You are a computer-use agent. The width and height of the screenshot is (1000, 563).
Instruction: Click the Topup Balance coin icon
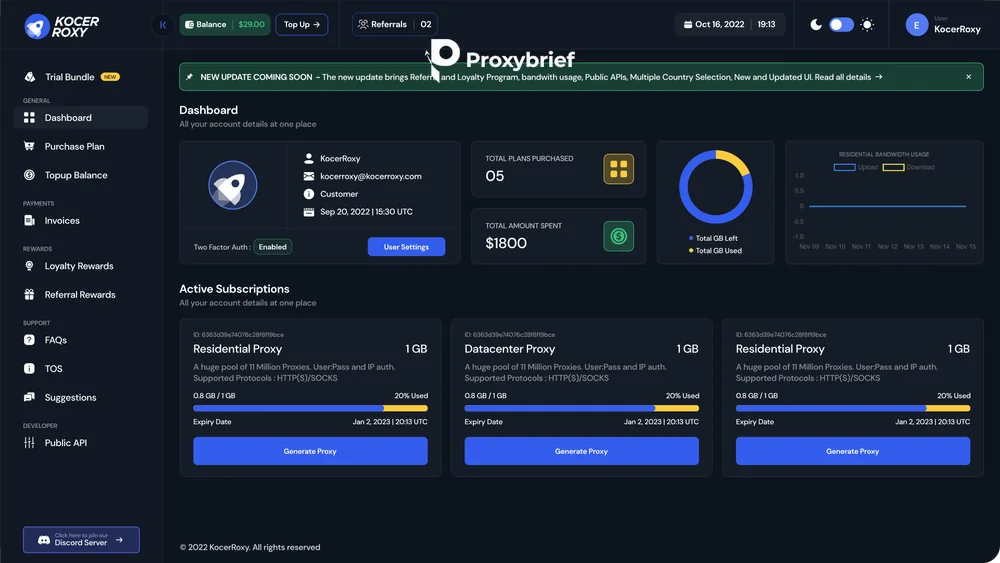(29, 175)
